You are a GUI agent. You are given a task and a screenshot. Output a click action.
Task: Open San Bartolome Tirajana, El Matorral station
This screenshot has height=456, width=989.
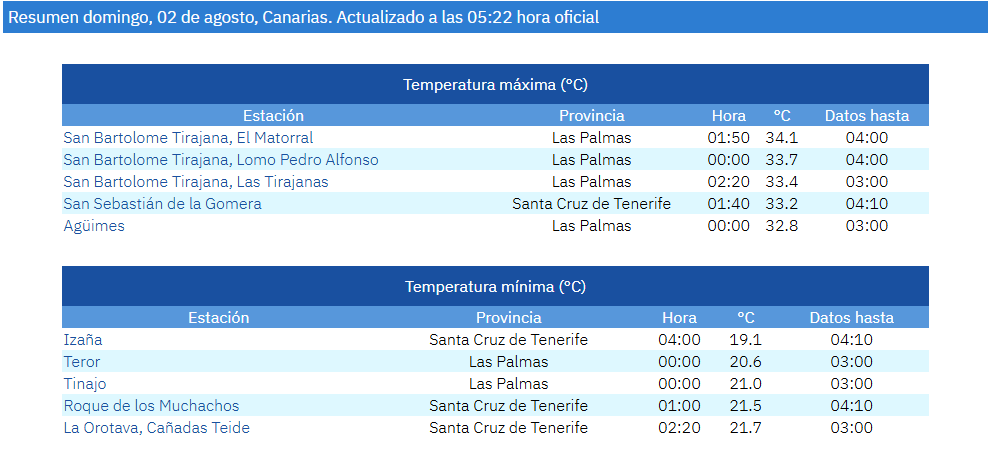[x=188, y=137]
